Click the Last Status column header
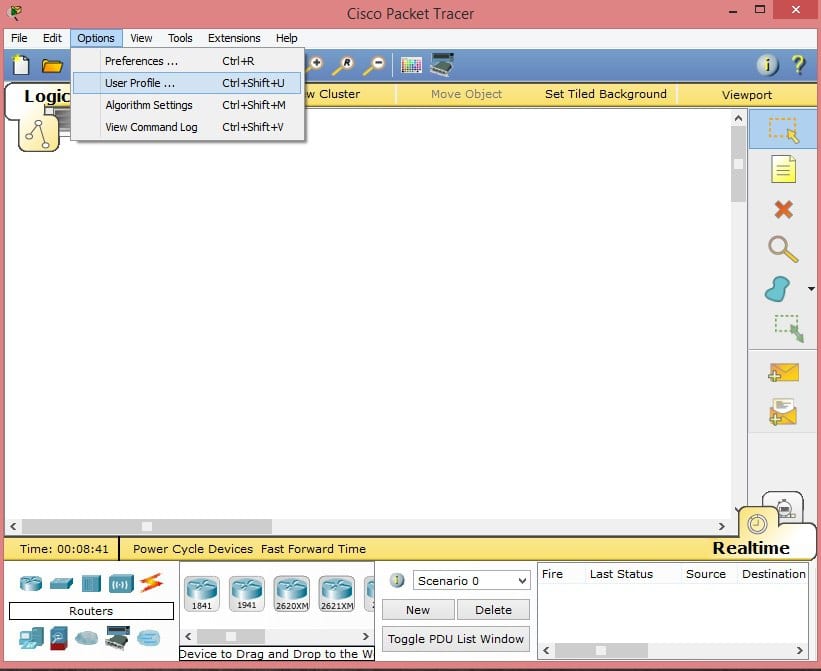The image size is (821, 671). pyautogui.click(x=621, y=574)
